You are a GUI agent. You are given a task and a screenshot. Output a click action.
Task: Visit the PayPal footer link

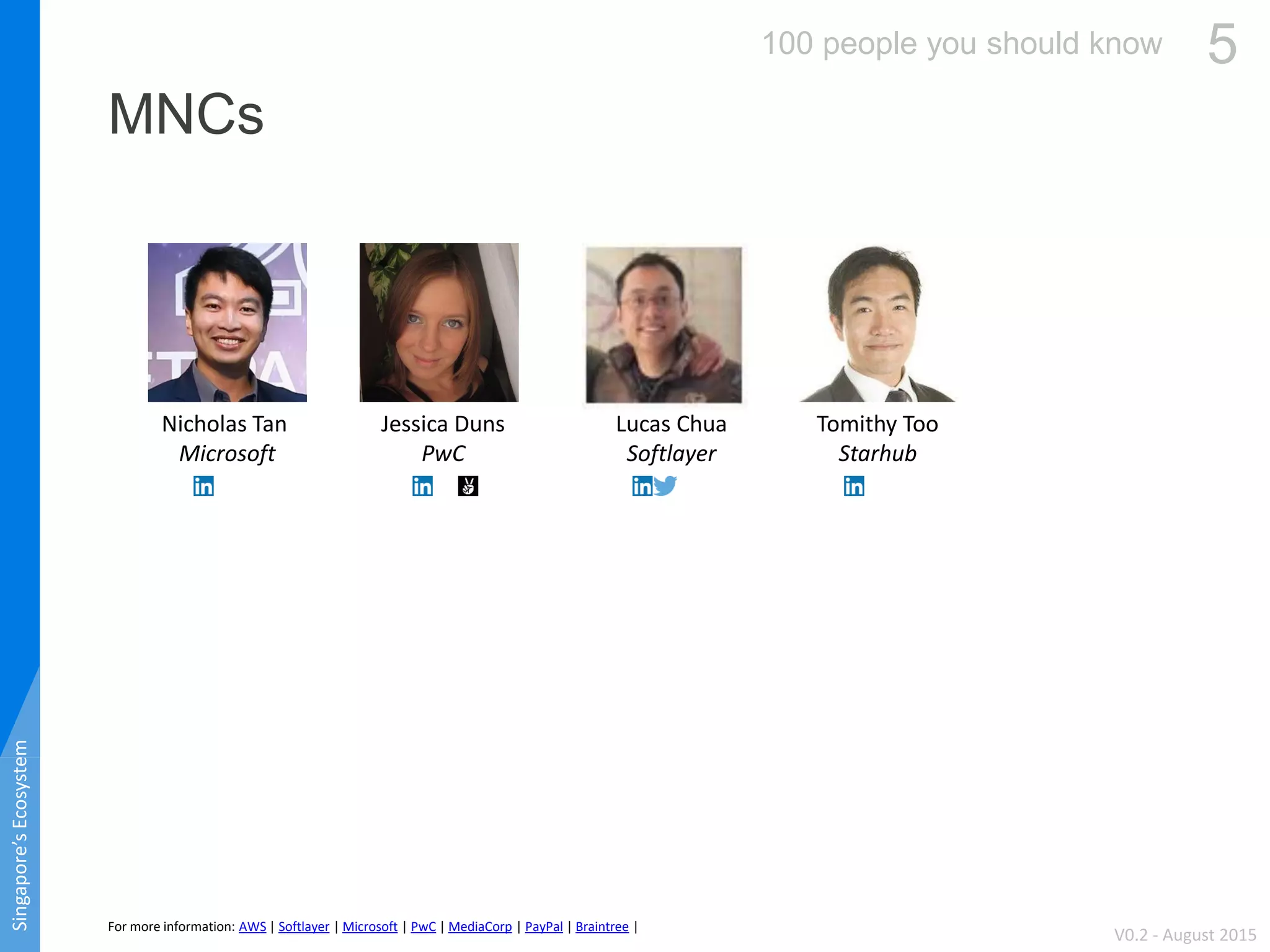(544, 927)
